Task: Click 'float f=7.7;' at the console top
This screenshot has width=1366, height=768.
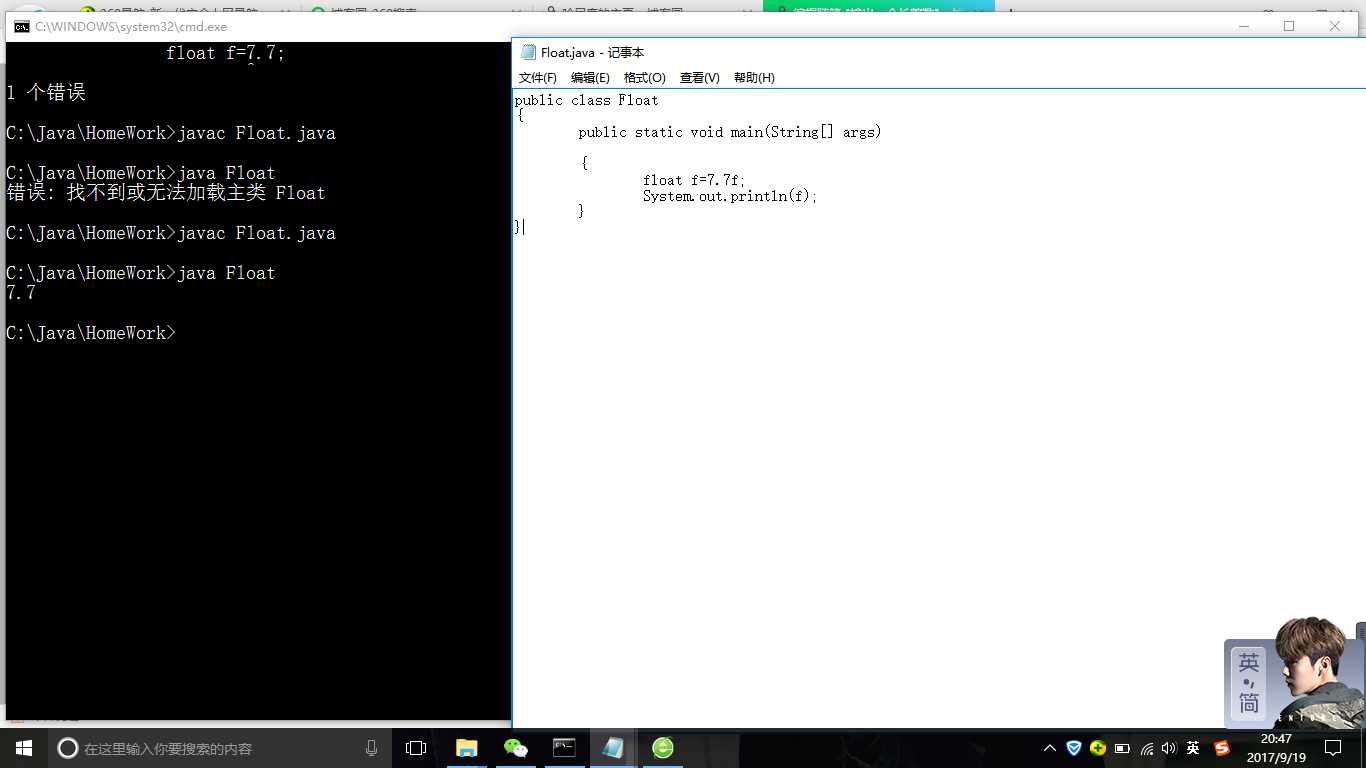Action: click(x=226, y=53)
